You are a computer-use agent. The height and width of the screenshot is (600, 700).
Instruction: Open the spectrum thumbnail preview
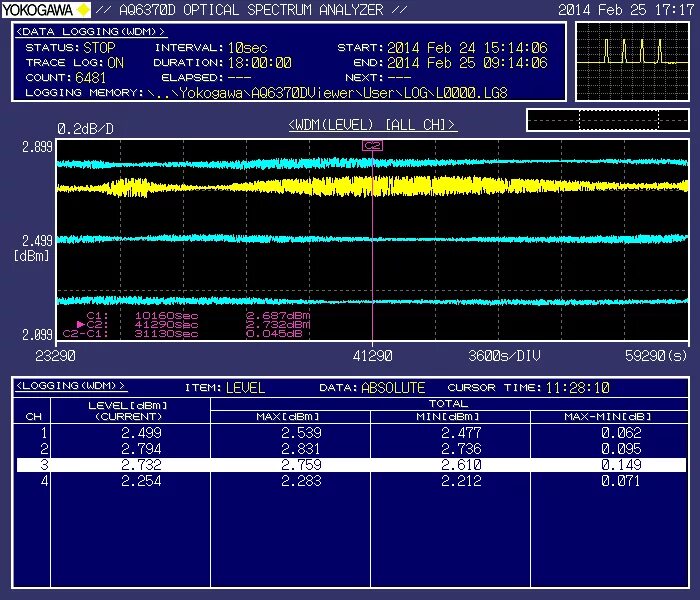pyautogui.click(x=632, y=61)
